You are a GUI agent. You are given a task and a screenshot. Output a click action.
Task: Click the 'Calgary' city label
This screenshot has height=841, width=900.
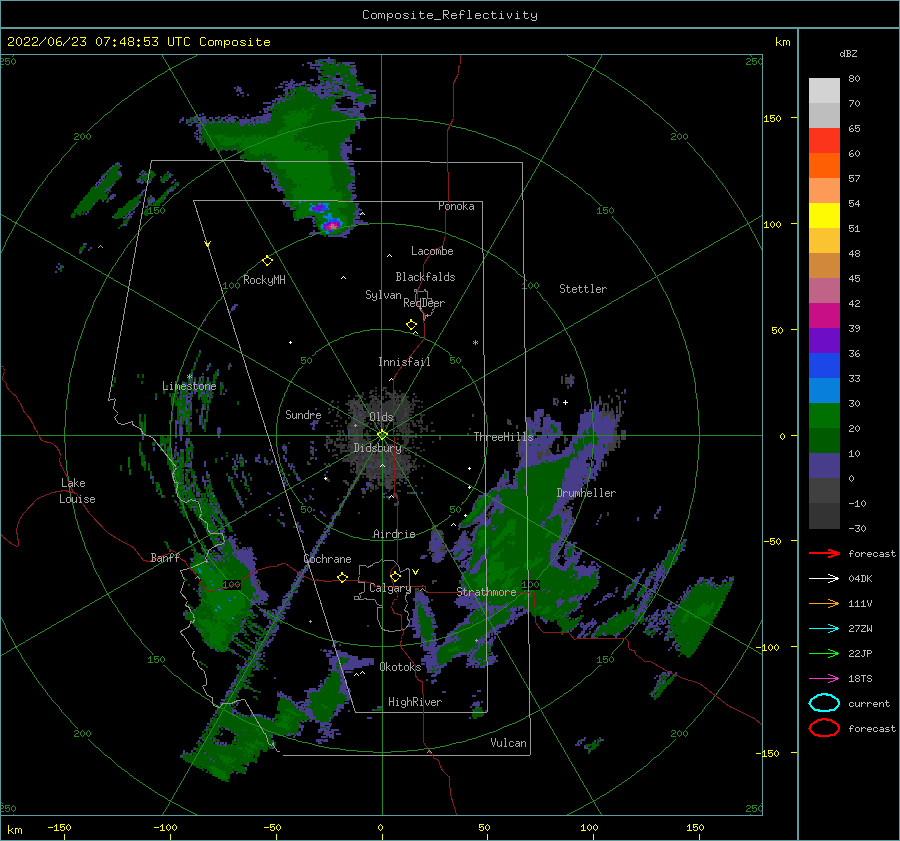click(390, 588)
